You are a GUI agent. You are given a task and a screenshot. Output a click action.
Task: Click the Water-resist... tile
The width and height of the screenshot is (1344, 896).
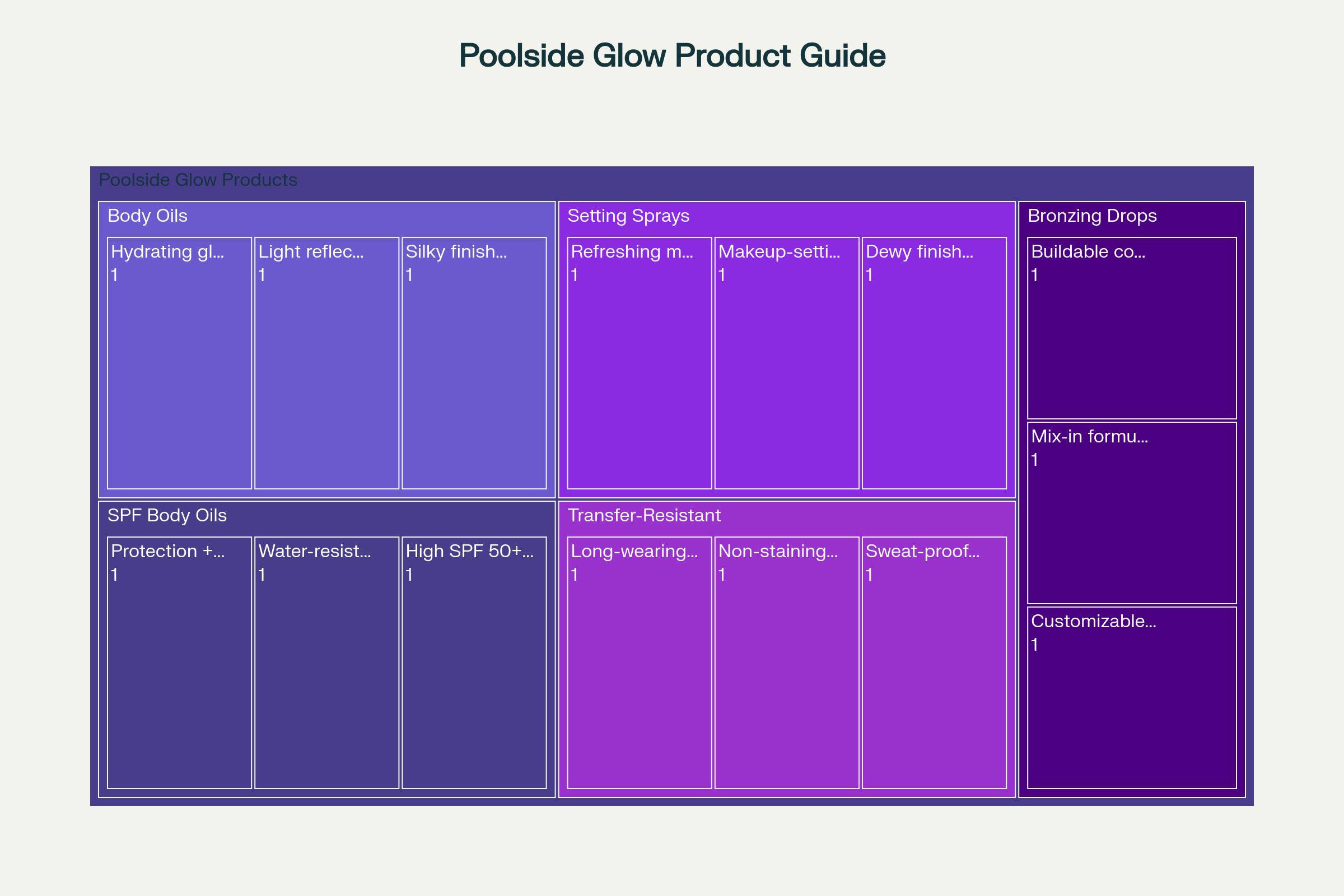coord(327,663)
